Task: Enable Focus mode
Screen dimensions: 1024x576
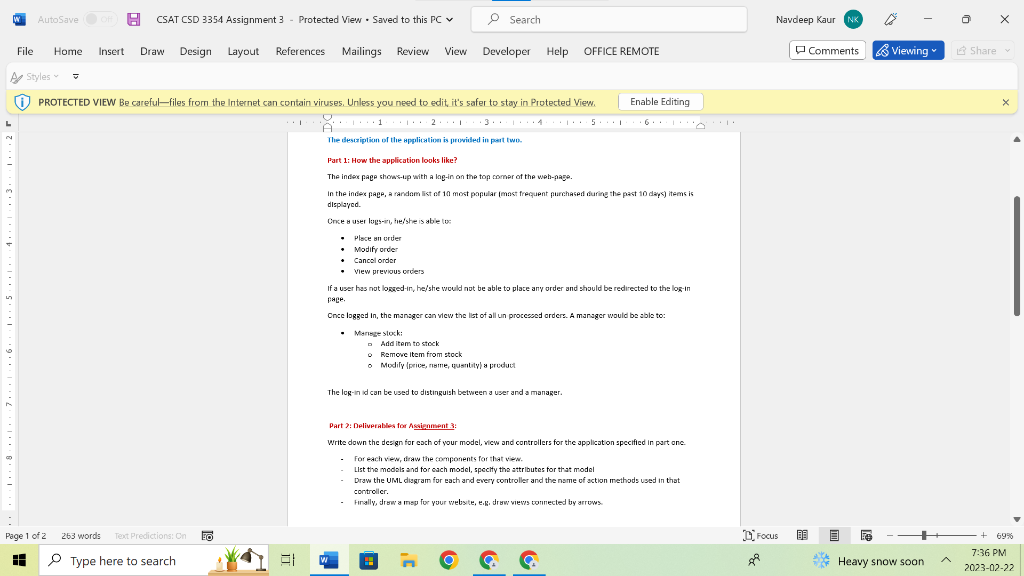Action: [761, 536]
